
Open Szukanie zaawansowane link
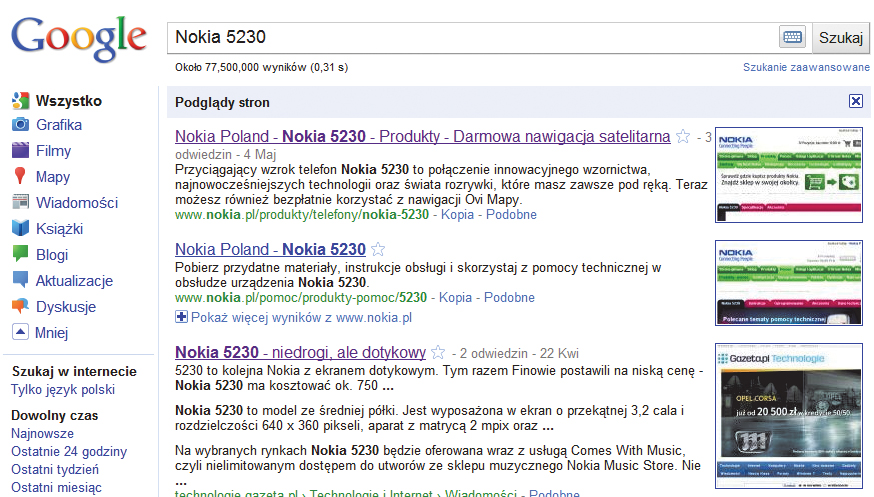point(806,67)
